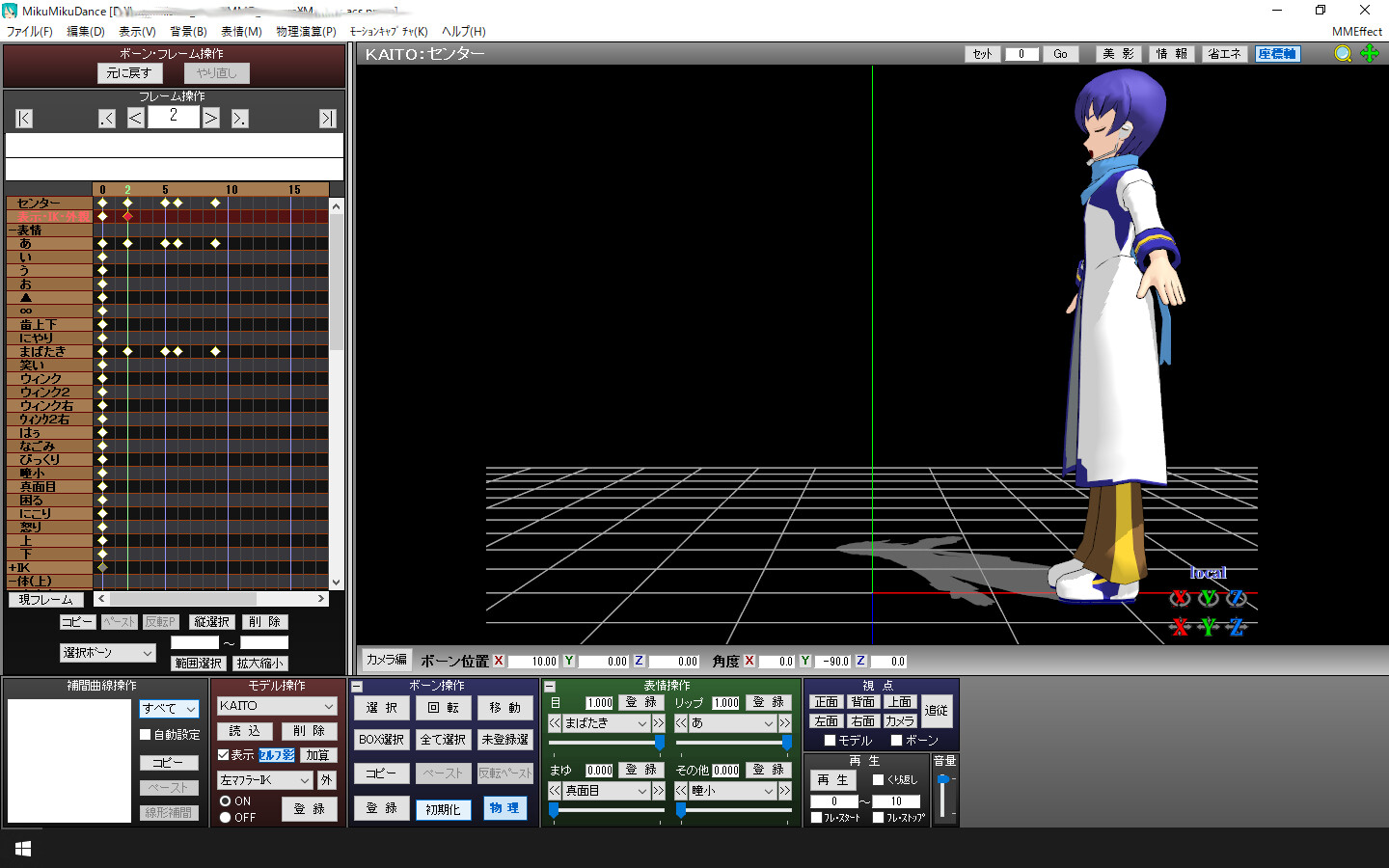Go to previous frame arrow
The height and width of the screenshot is (868, 1389).
tap(135, 118)
